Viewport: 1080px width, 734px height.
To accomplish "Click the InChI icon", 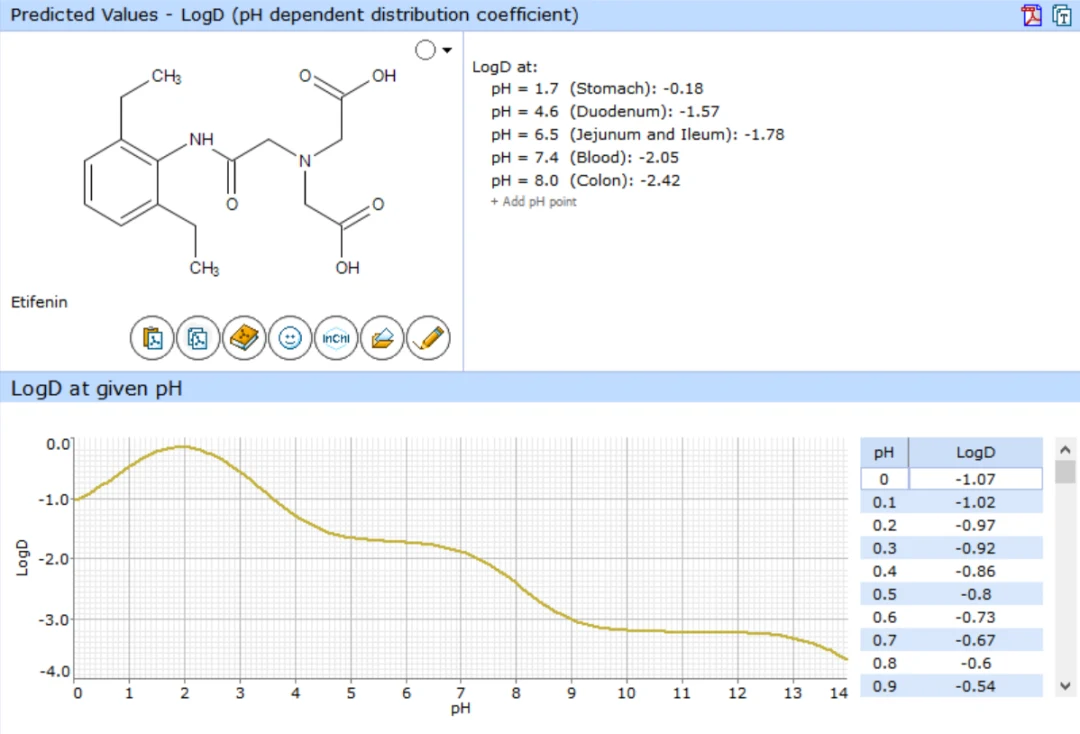I will point(336,338).
